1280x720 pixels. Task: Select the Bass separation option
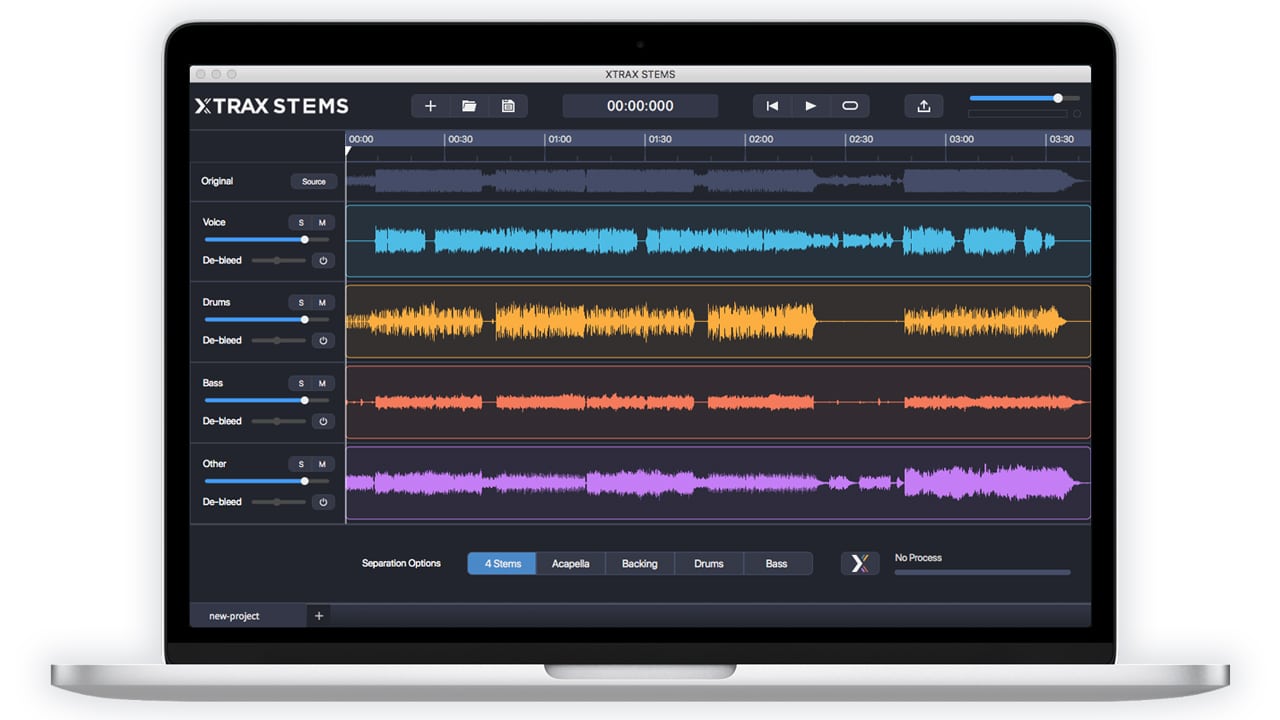(777, 564)
